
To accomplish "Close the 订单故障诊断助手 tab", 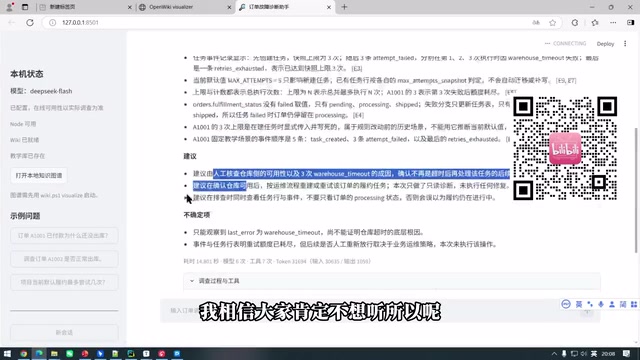I will 329,7.
